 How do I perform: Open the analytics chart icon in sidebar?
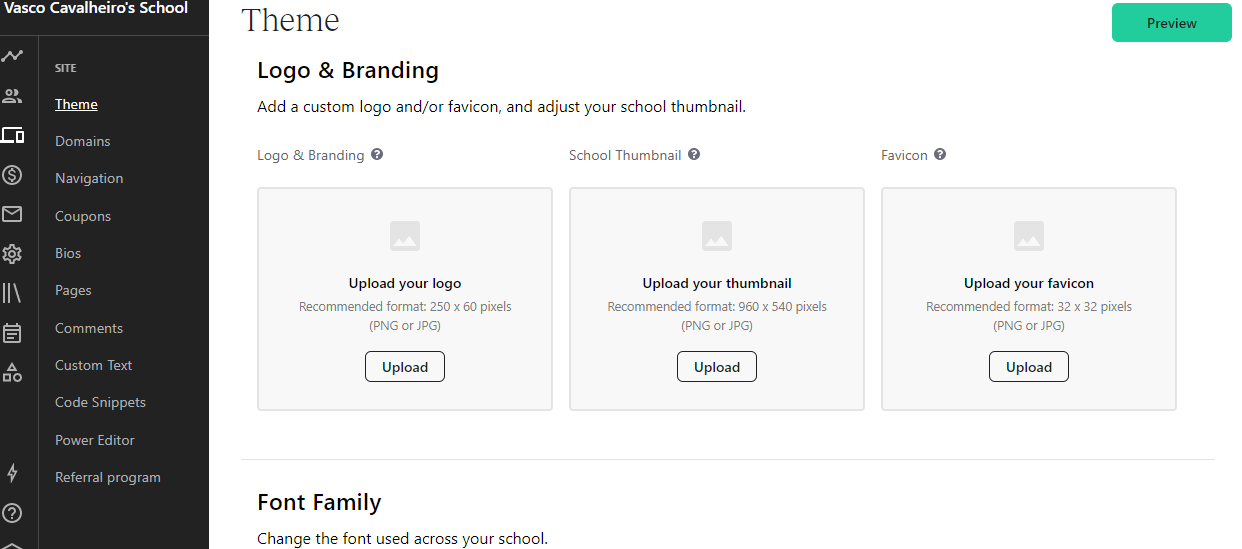pyautogui.click(x=12, y=57)
